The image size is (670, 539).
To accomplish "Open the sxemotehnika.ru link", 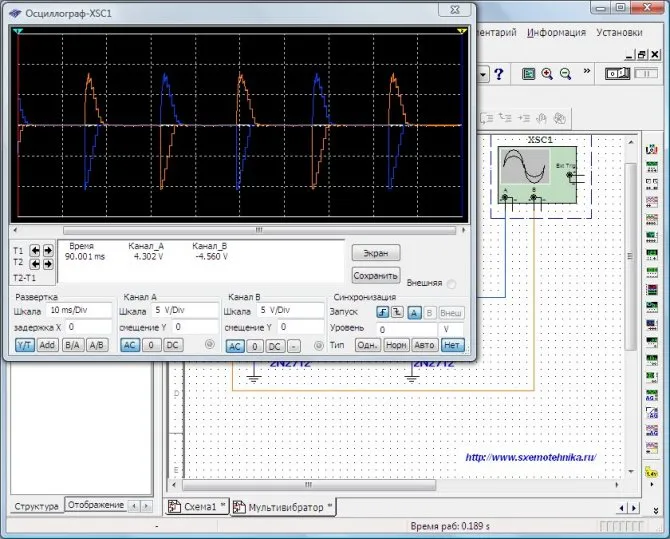I will pos(531,457).
